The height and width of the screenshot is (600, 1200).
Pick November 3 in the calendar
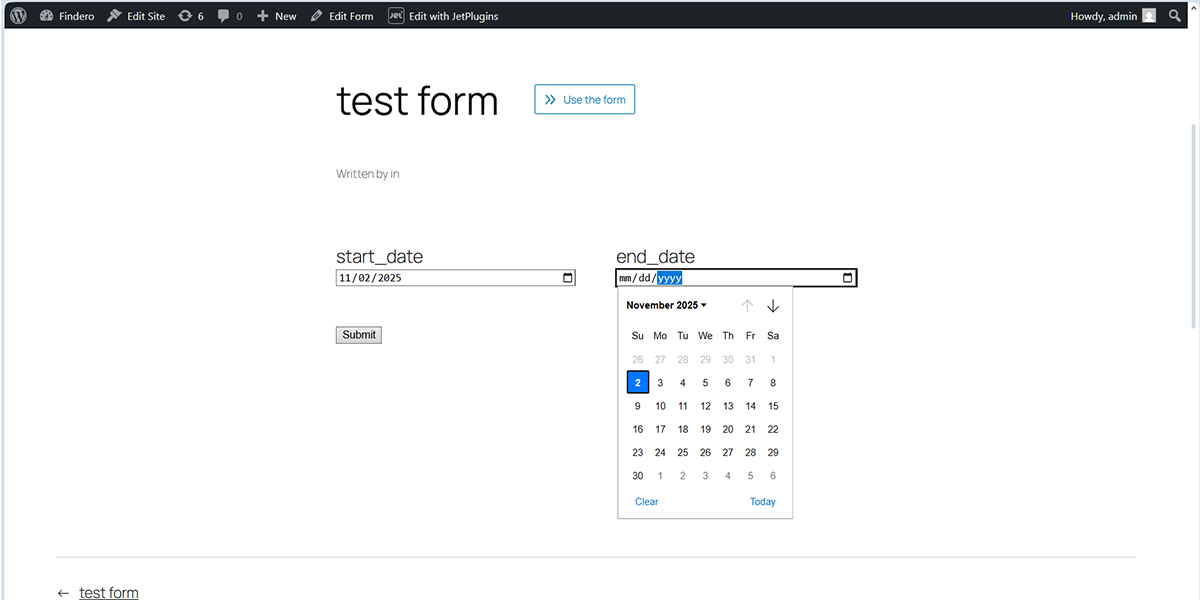pyautogui.click(x=660, y=382)
